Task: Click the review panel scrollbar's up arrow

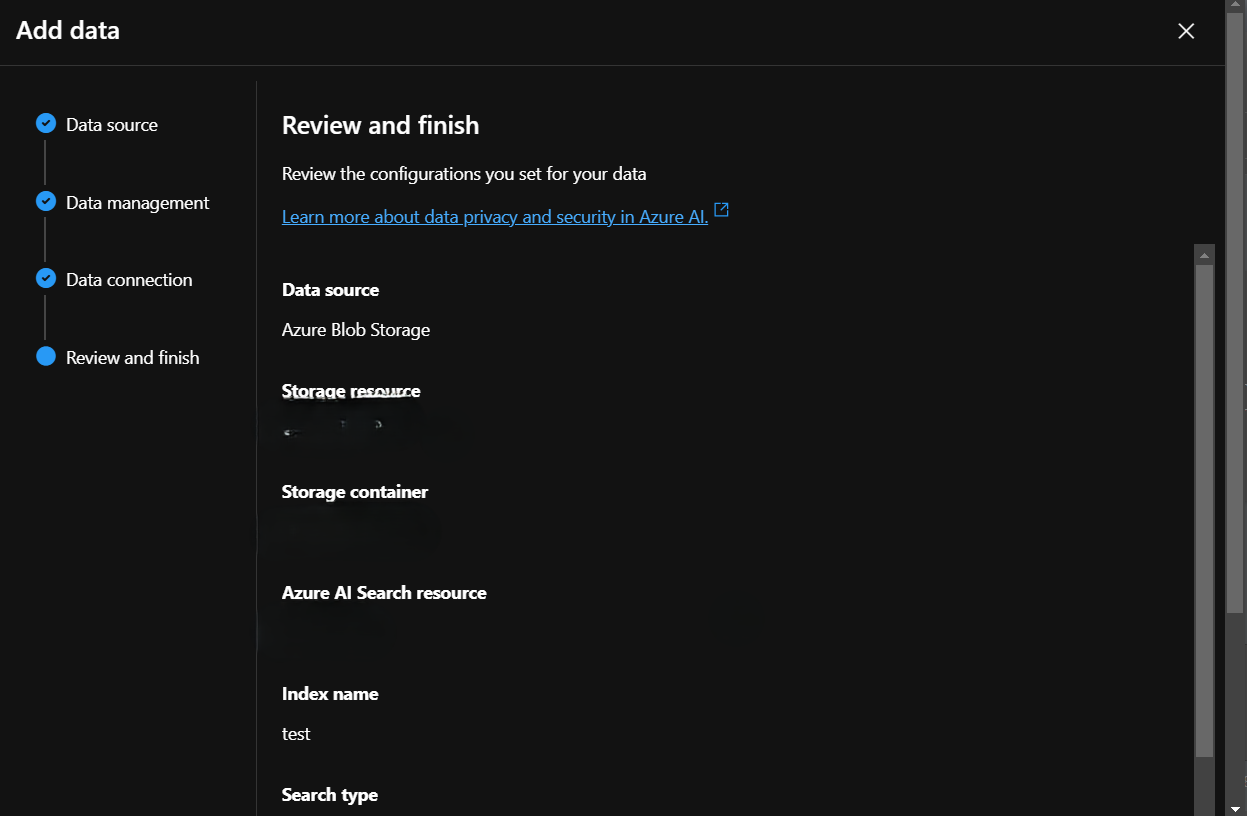Action: (x=1204, y=255)
